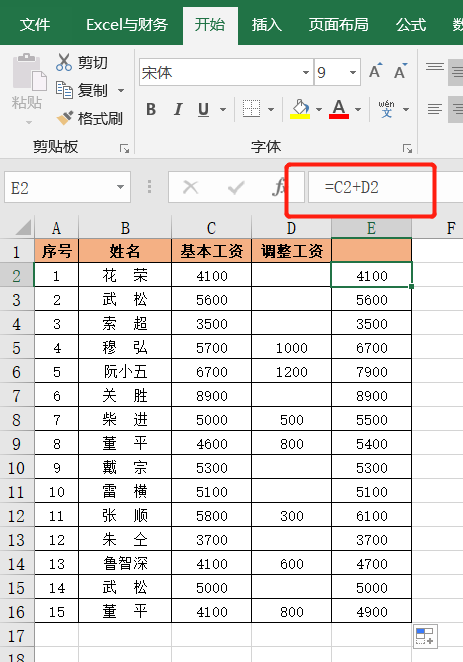This screenshot has width=463, height=662.
Task: Select cell with name 花 荣
Action: pyautogui.click(x=125, y=275)
